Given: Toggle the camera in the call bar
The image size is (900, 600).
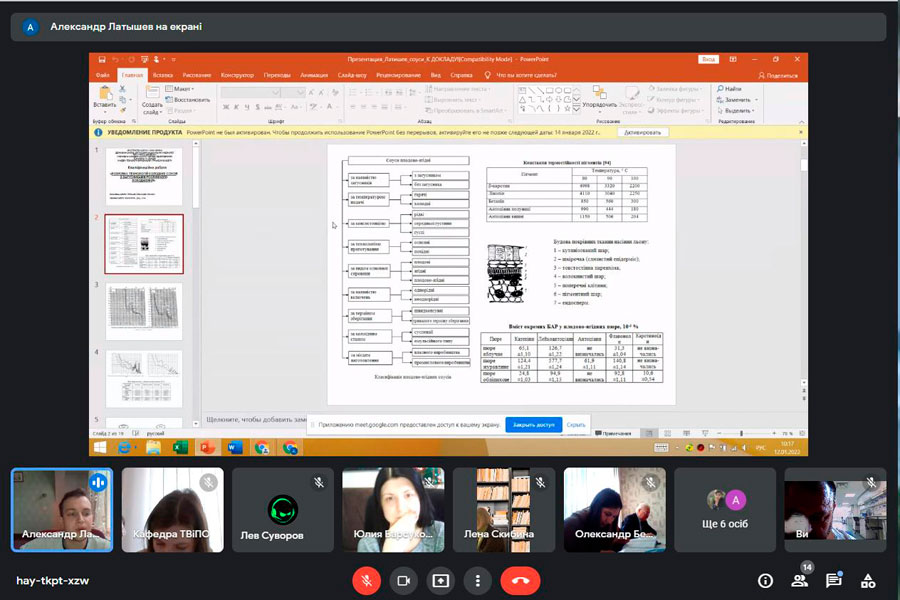Looking at the screenshot, I should [x=404, y=580].
